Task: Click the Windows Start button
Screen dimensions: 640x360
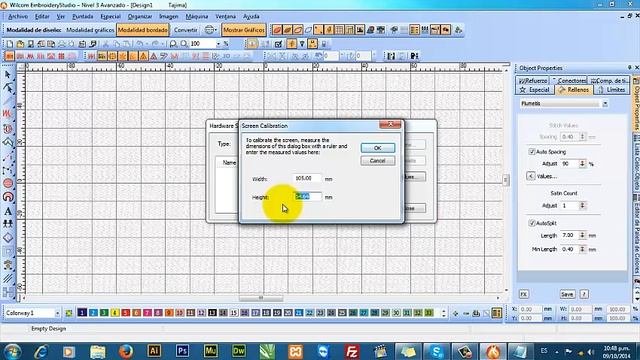Action: 12,351
